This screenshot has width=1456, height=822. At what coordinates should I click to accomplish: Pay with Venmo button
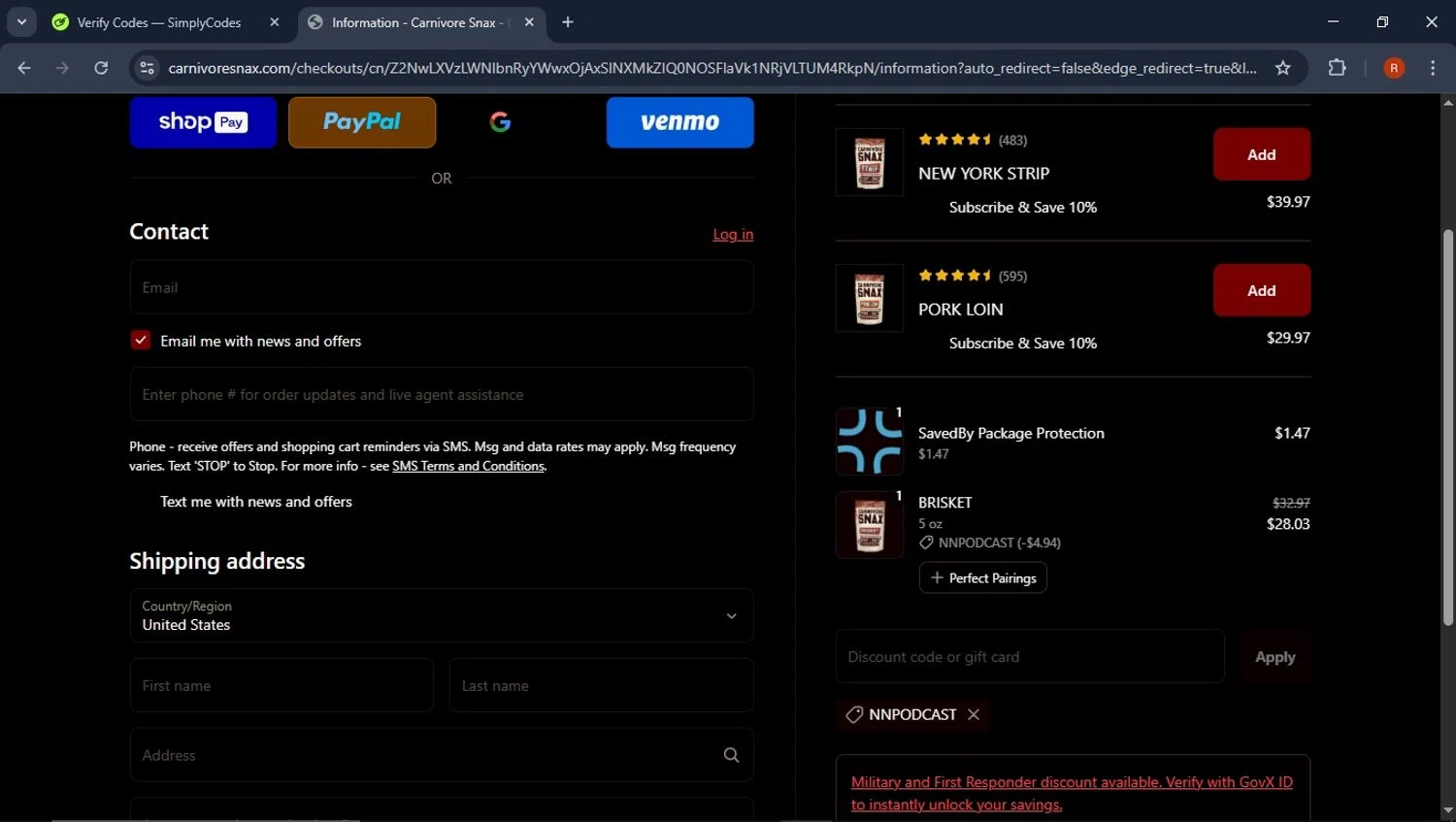[679, 122]
